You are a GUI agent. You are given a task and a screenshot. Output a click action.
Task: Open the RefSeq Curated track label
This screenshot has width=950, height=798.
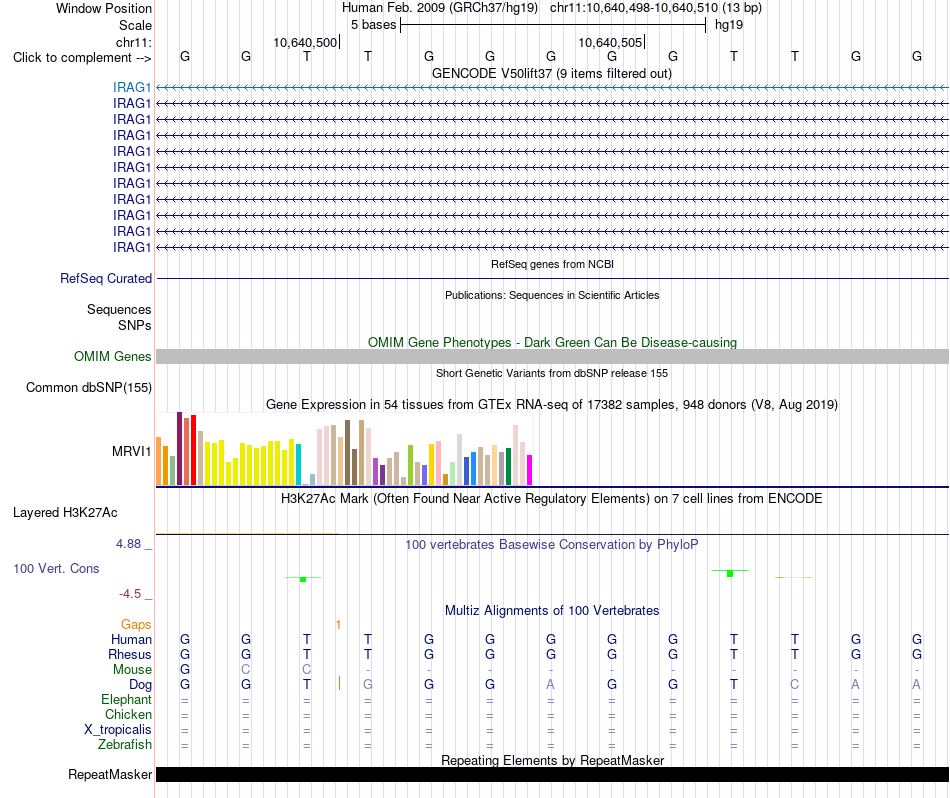coord(106,279)
